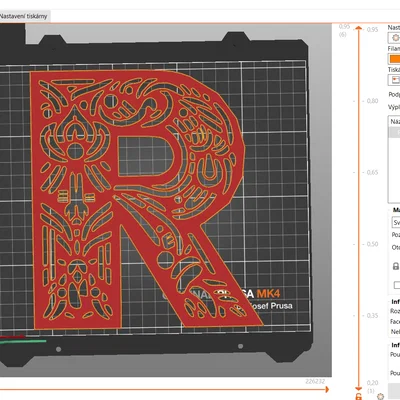Click the 0,65 height label on the ruler
The image size is (400, 400).
372,173
